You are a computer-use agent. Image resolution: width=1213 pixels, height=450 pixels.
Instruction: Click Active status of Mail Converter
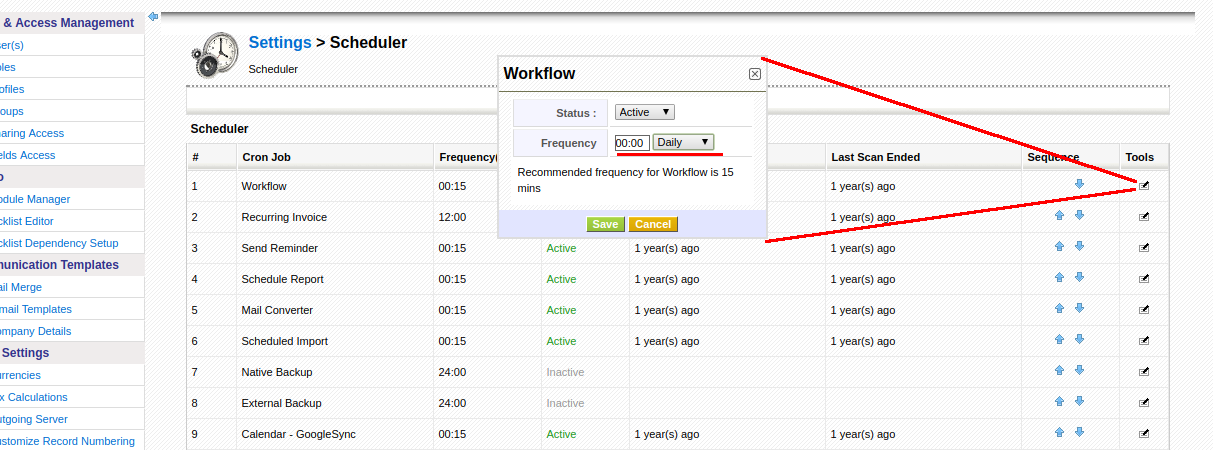561,310
